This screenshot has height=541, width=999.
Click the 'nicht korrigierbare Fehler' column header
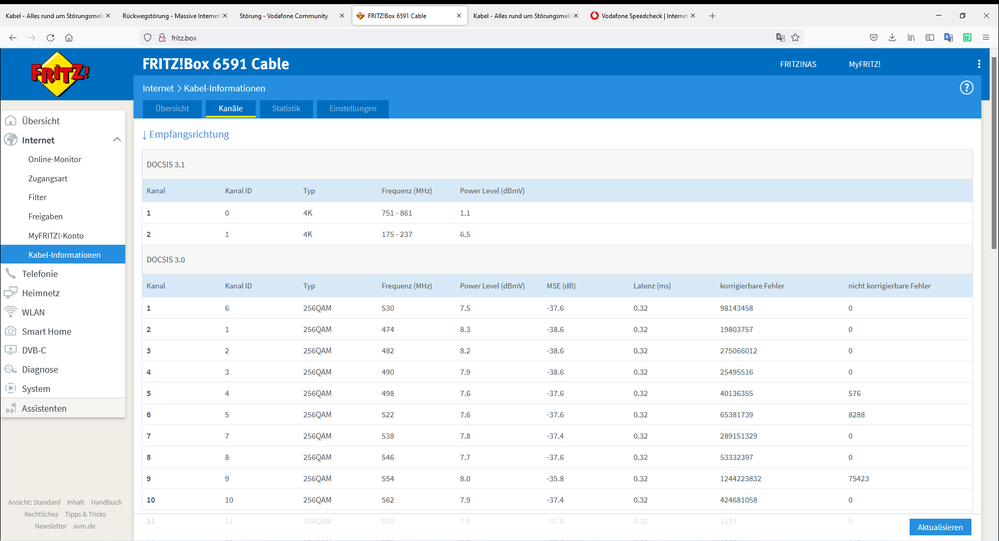click(889, 285)
